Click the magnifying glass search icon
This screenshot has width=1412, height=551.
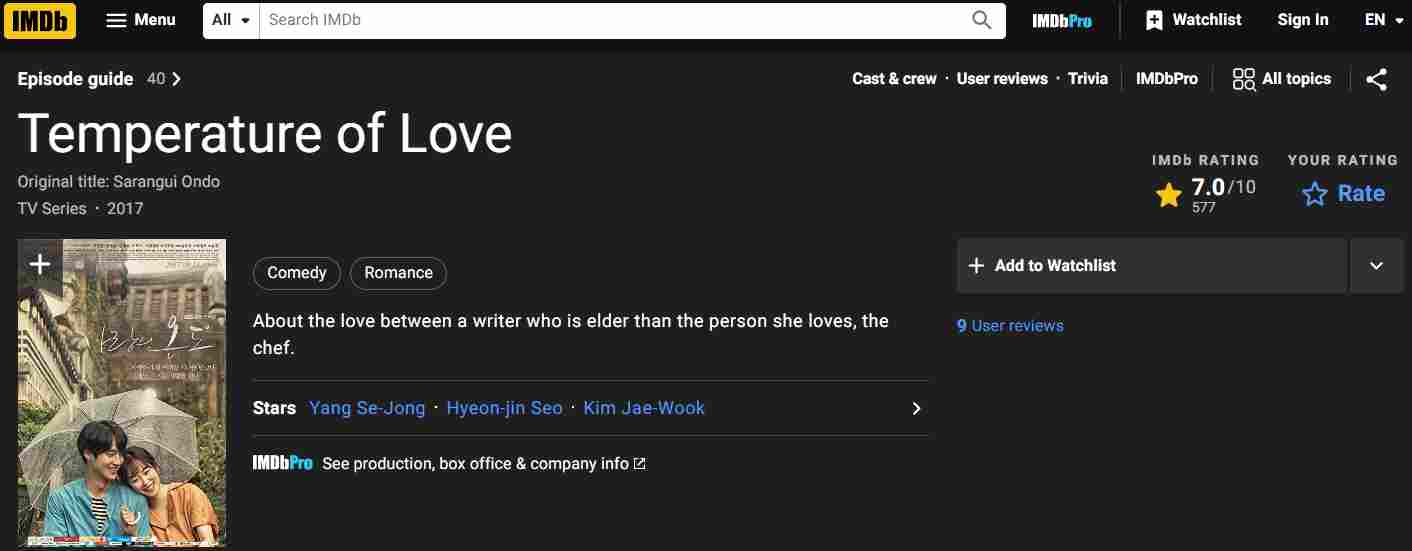982,20
